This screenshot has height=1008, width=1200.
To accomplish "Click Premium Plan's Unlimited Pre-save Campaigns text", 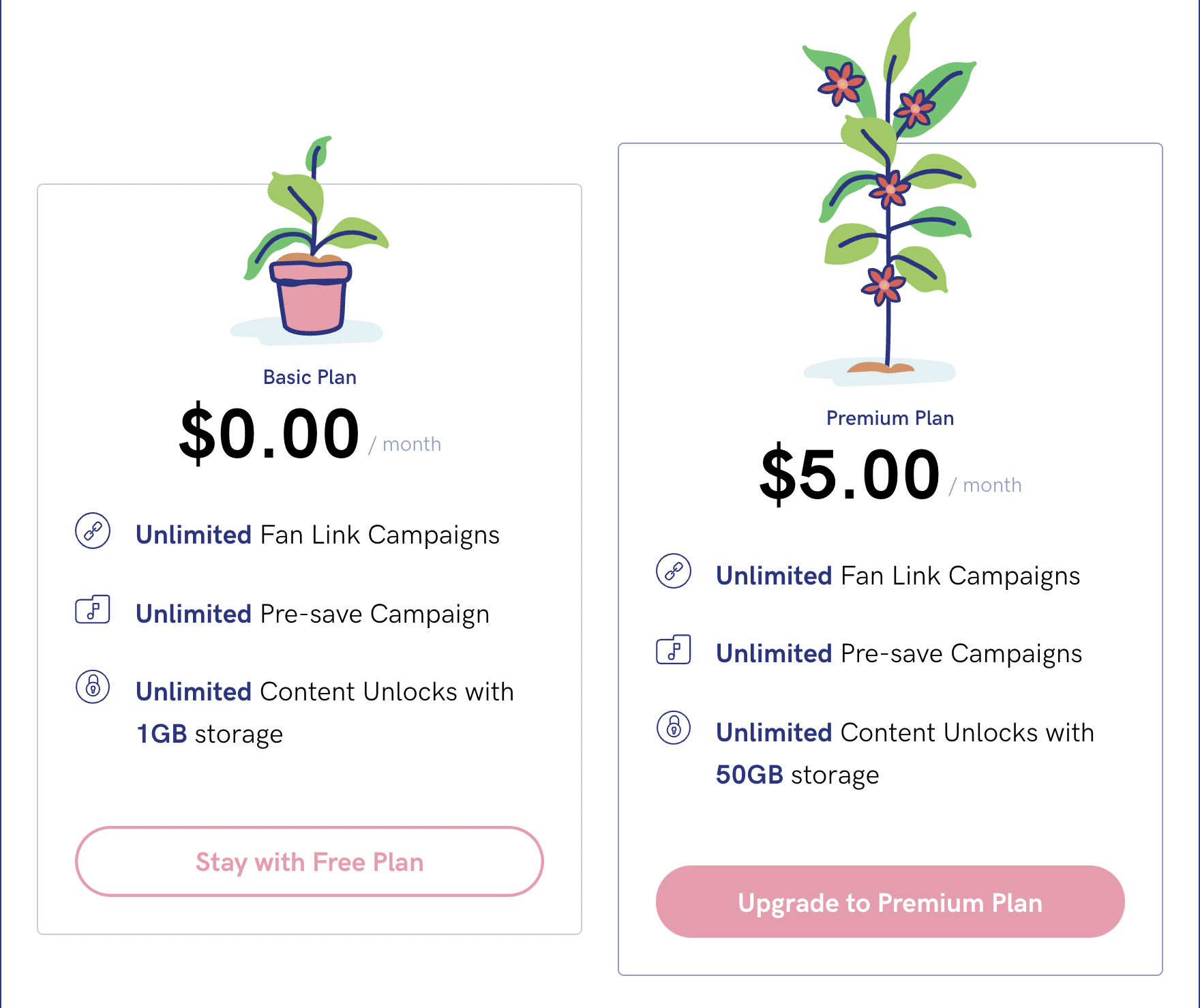I will pyautogui.click(x=899, y=654).
